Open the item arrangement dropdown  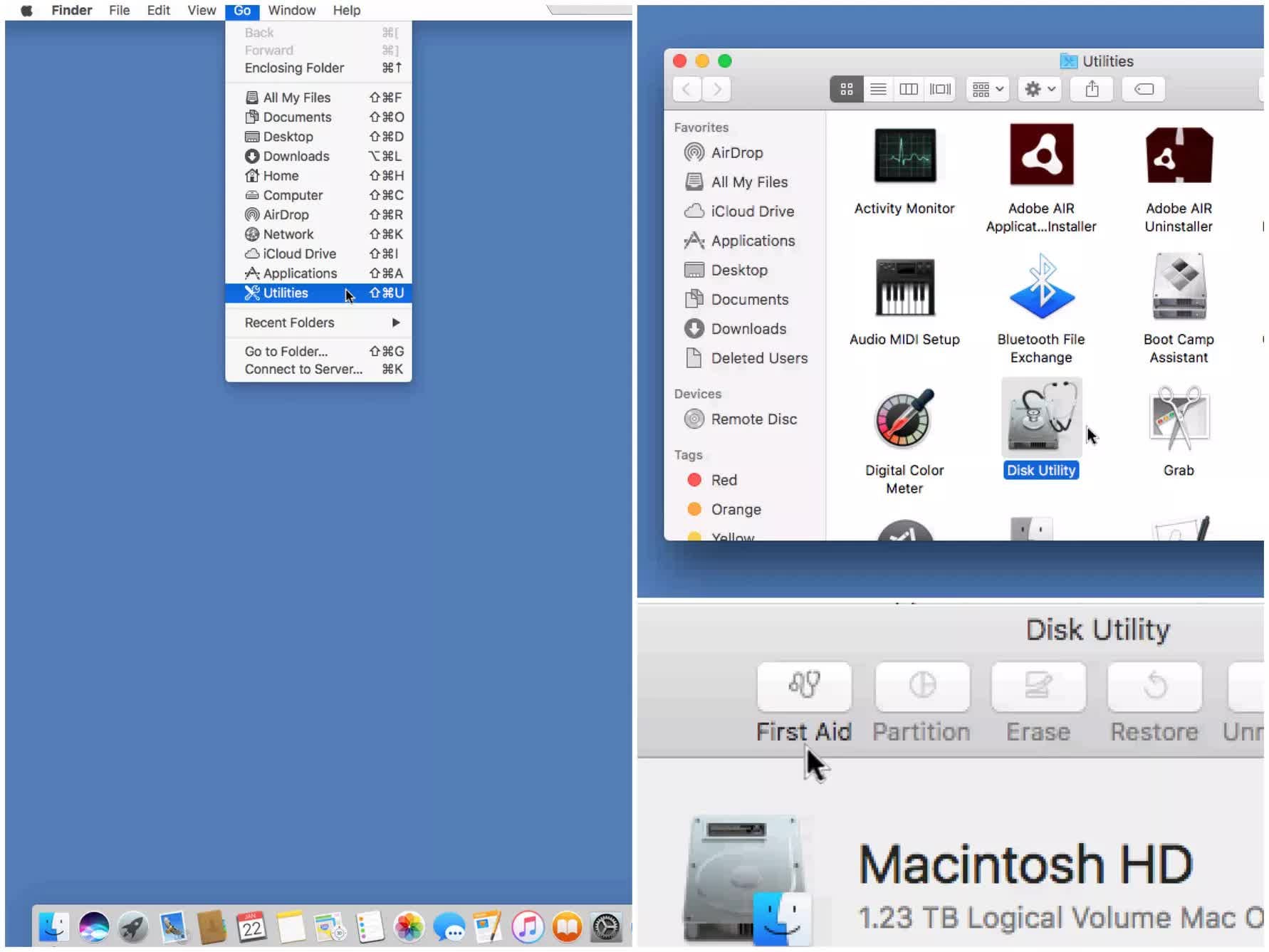coord(988,89)
